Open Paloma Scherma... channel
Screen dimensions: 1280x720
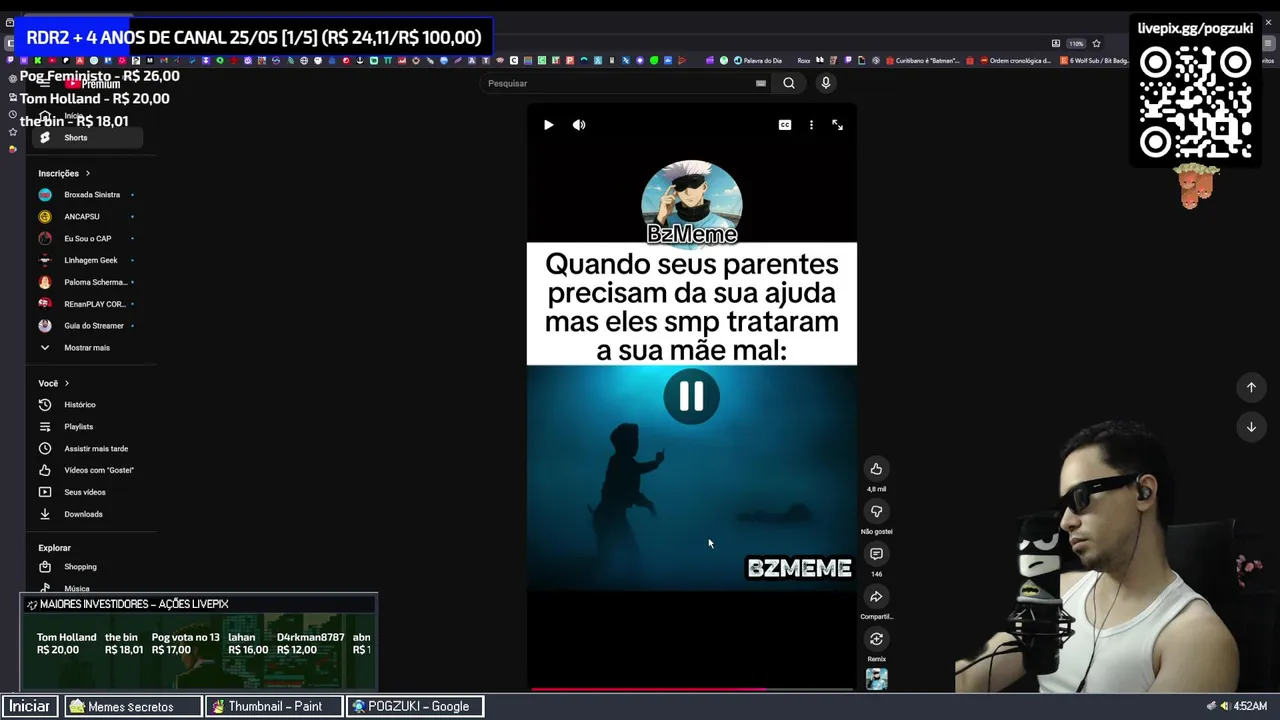tap(88, 282)
